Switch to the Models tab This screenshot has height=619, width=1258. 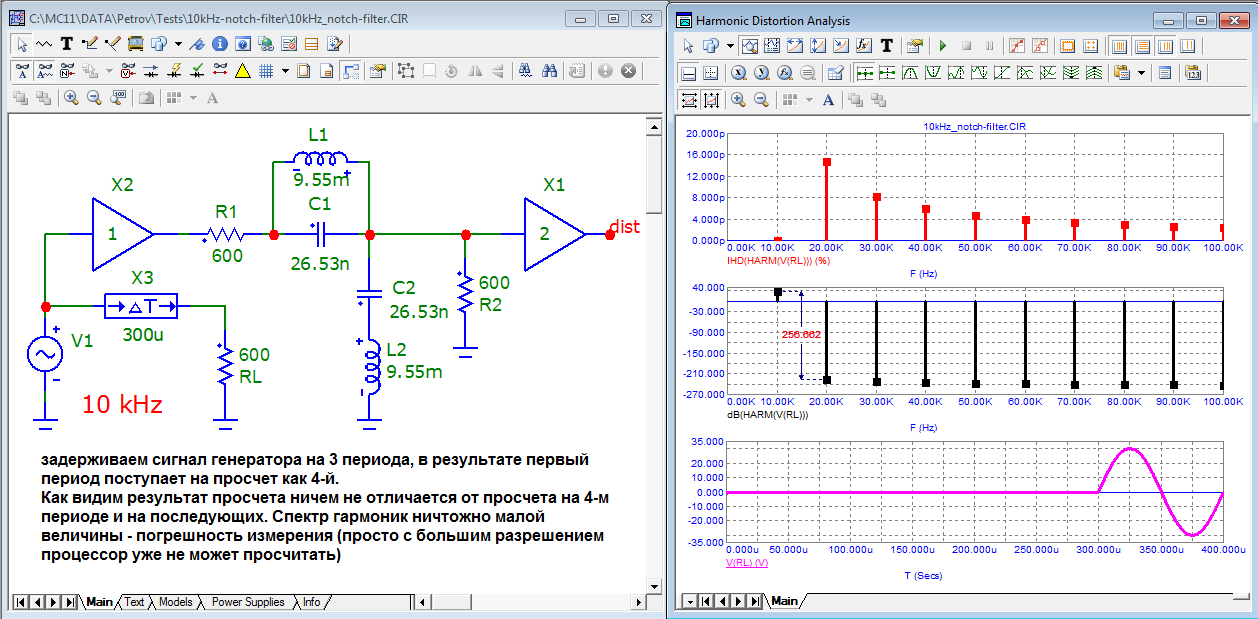tap(175, 602)
